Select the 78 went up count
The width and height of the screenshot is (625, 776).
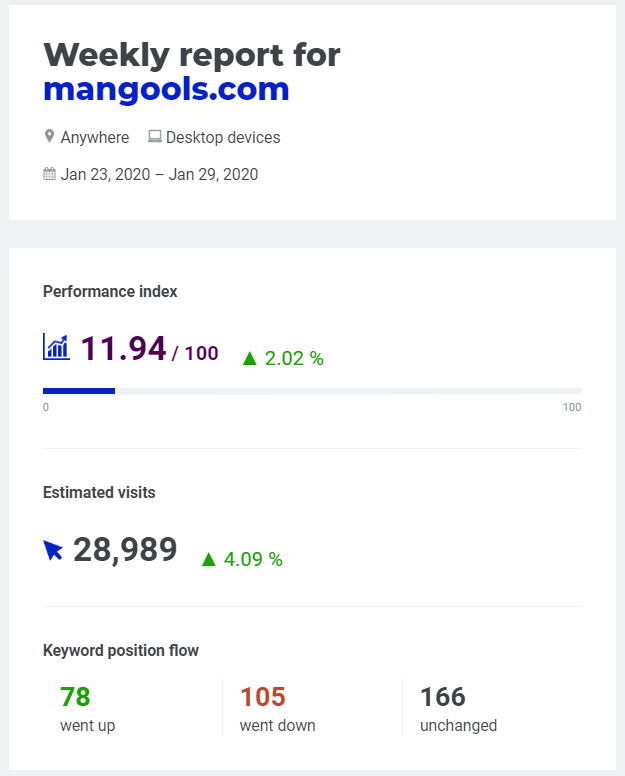click(x=75, y=697)
